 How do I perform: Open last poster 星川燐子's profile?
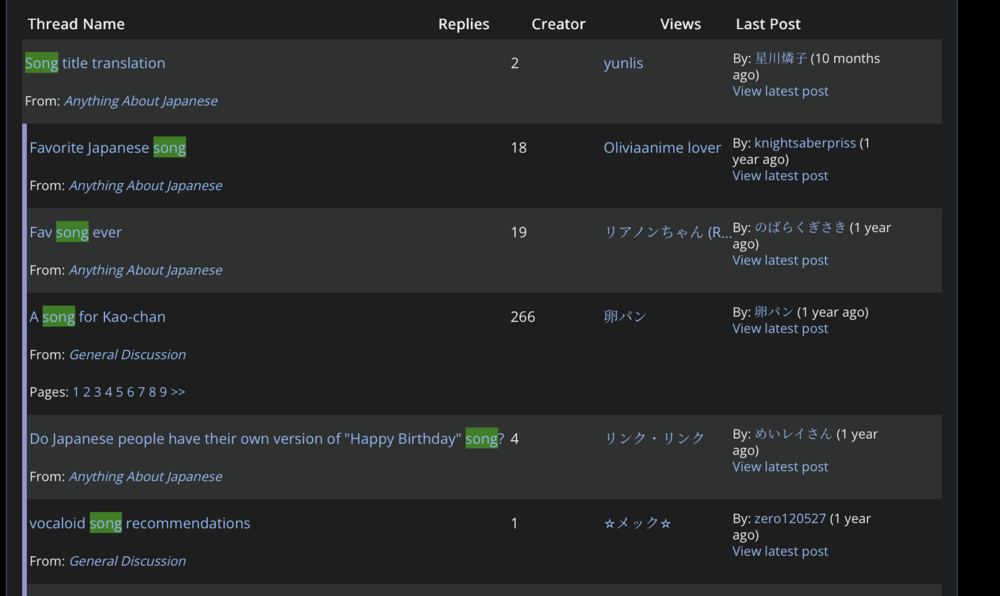(x=781, y=58)
